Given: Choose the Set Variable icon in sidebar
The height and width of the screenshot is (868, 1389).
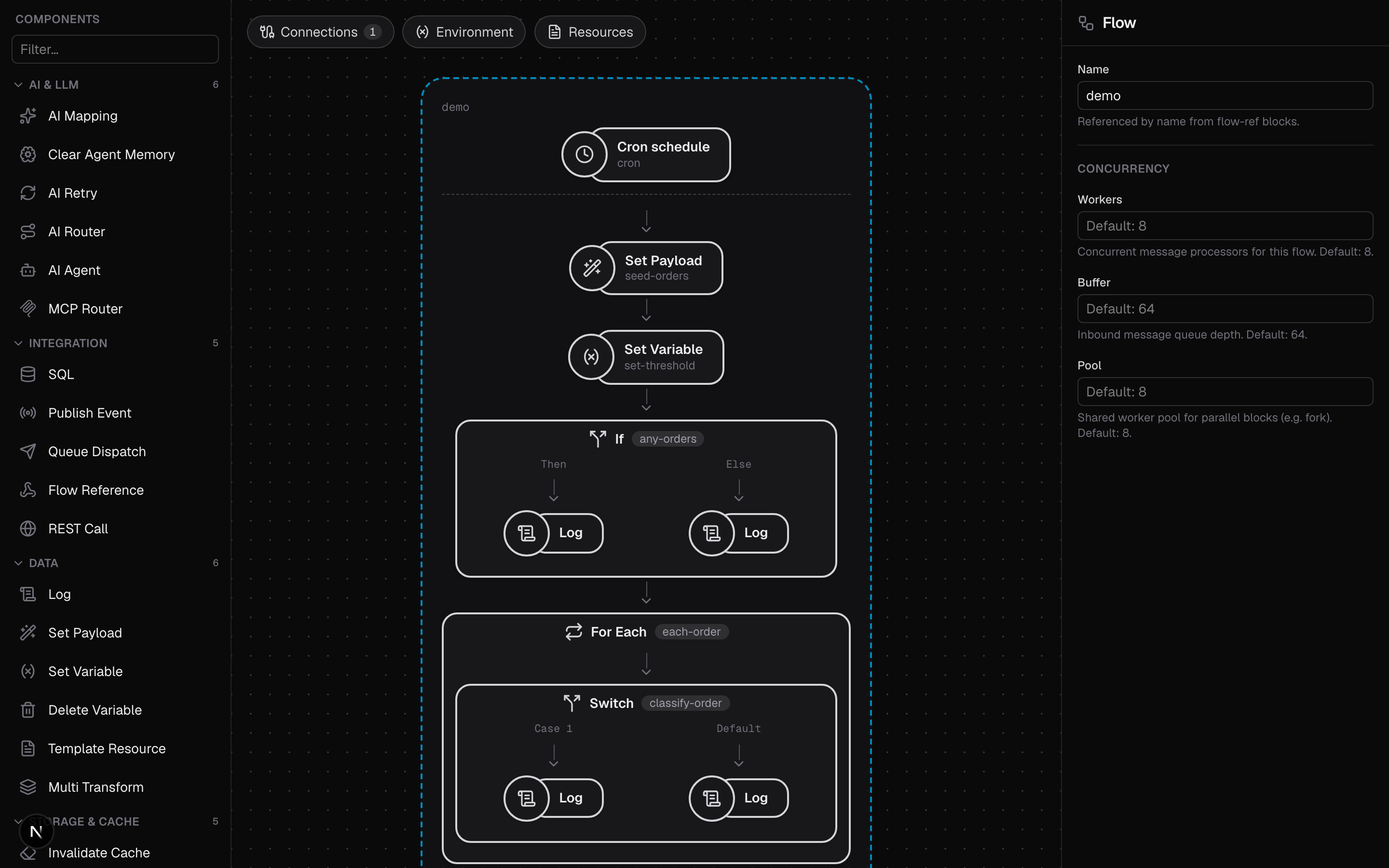Looking at the screenshot, I should [x=27, y=671].
